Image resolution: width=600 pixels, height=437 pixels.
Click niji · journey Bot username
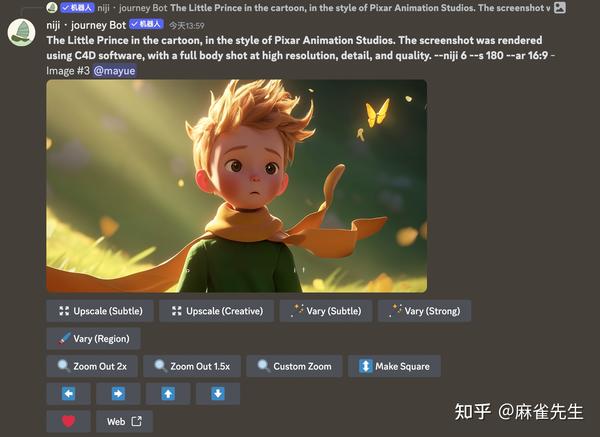tap(86, 25)
